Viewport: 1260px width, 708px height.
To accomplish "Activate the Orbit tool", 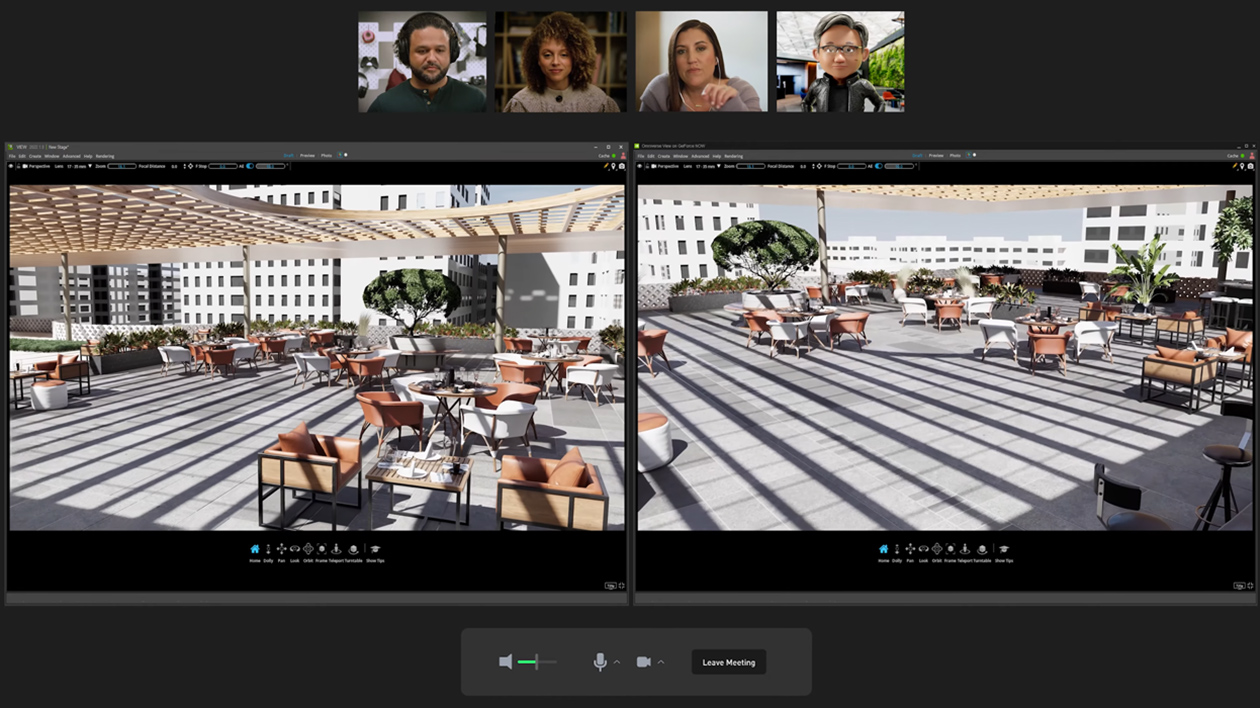I will click(x=309, y=548).
